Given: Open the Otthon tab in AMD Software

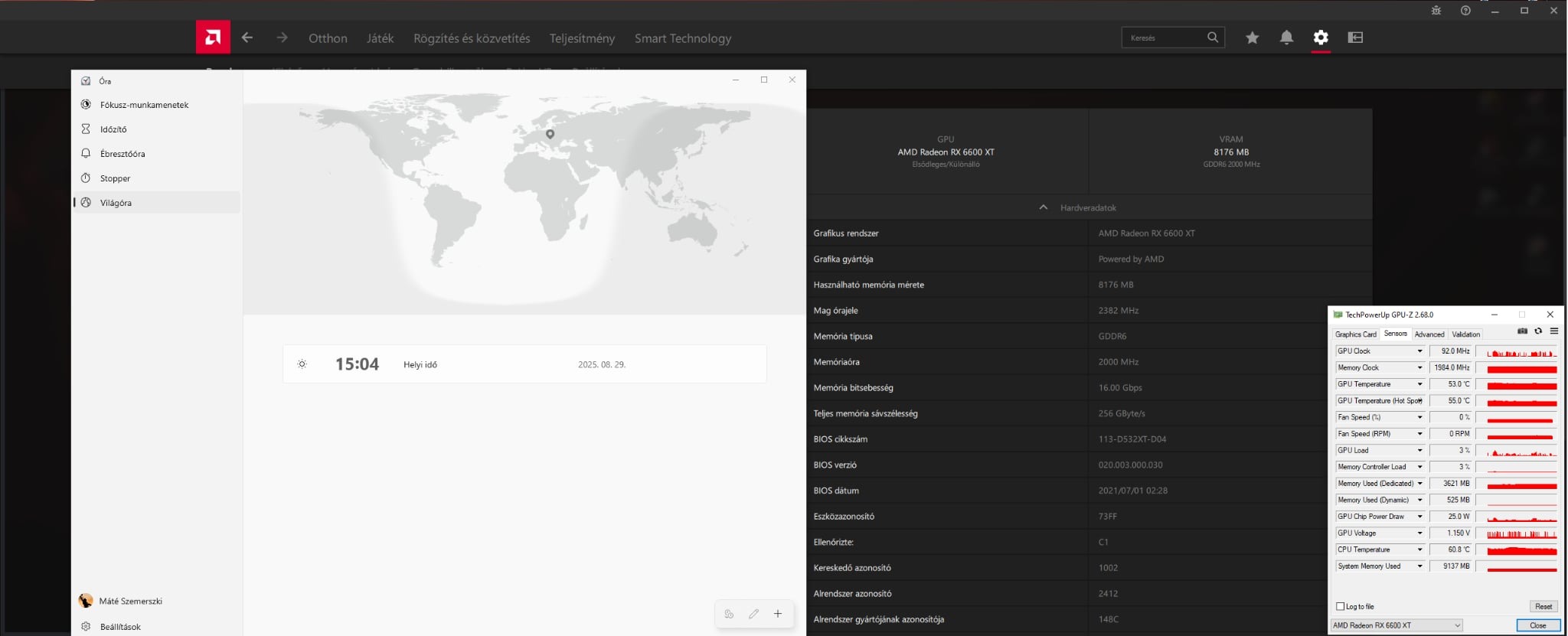Looking at the screenshot, I should click(x=328, y=38).
